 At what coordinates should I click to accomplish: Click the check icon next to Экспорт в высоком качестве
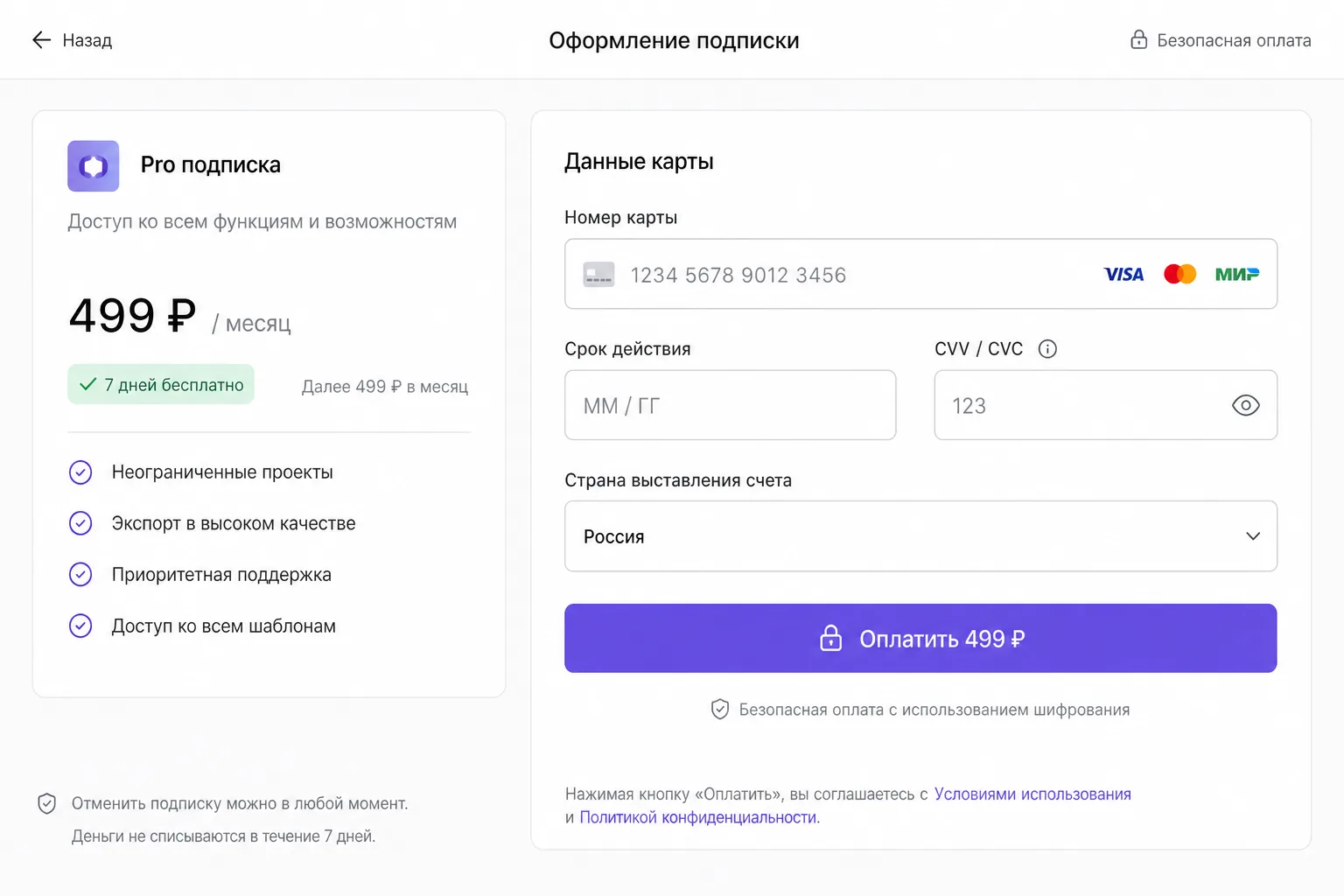[x=80, y=523]
